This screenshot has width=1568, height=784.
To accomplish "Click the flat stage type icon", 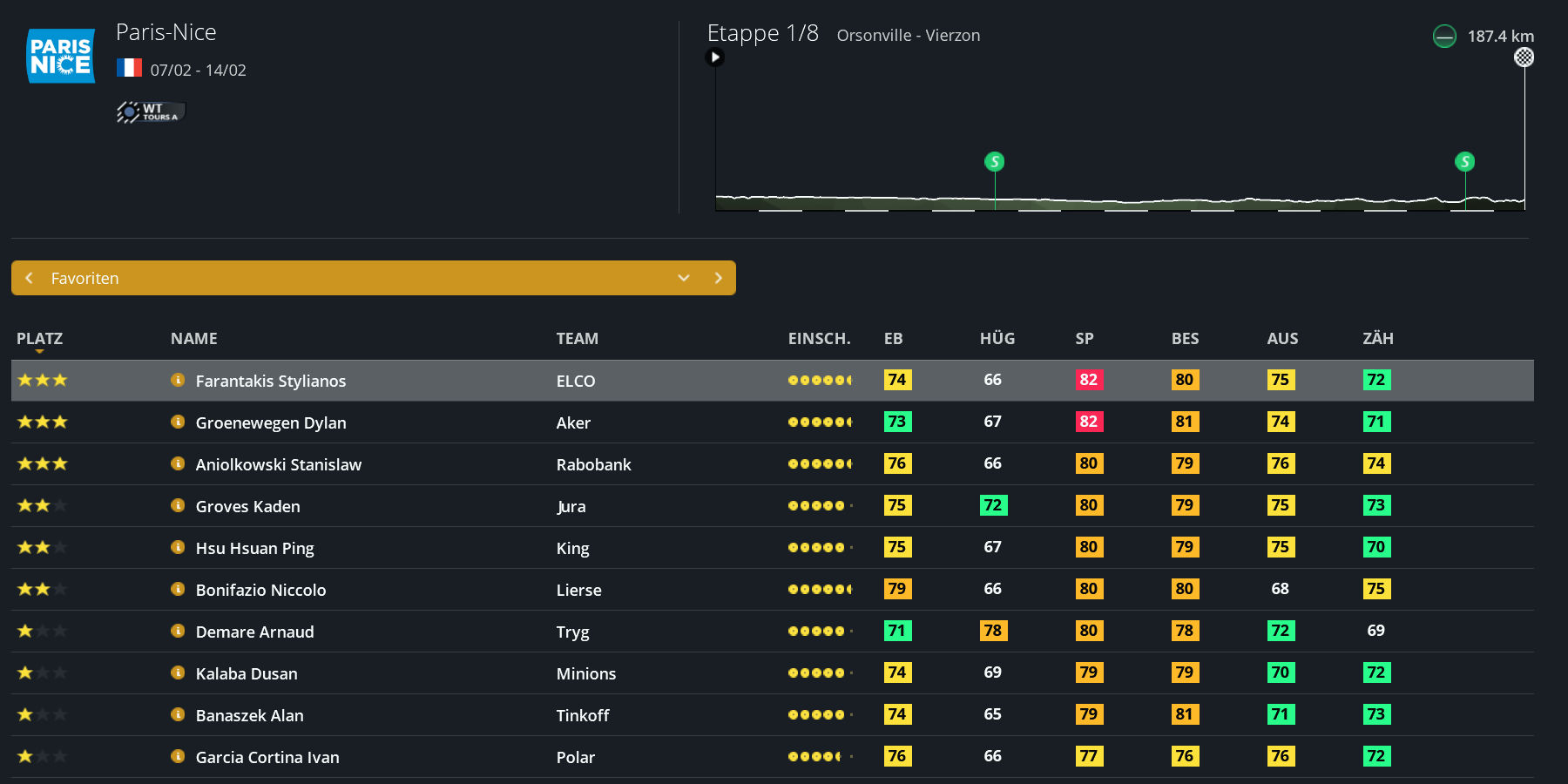I will [1443, 37].
